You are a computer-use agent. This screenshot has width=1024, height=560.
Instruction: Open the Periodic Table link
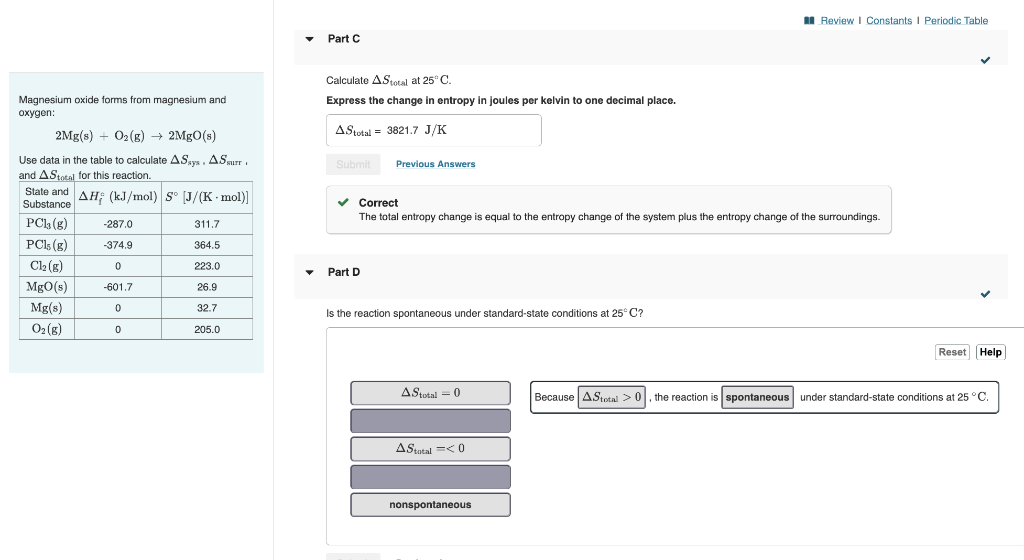click(x=955, y=21)
